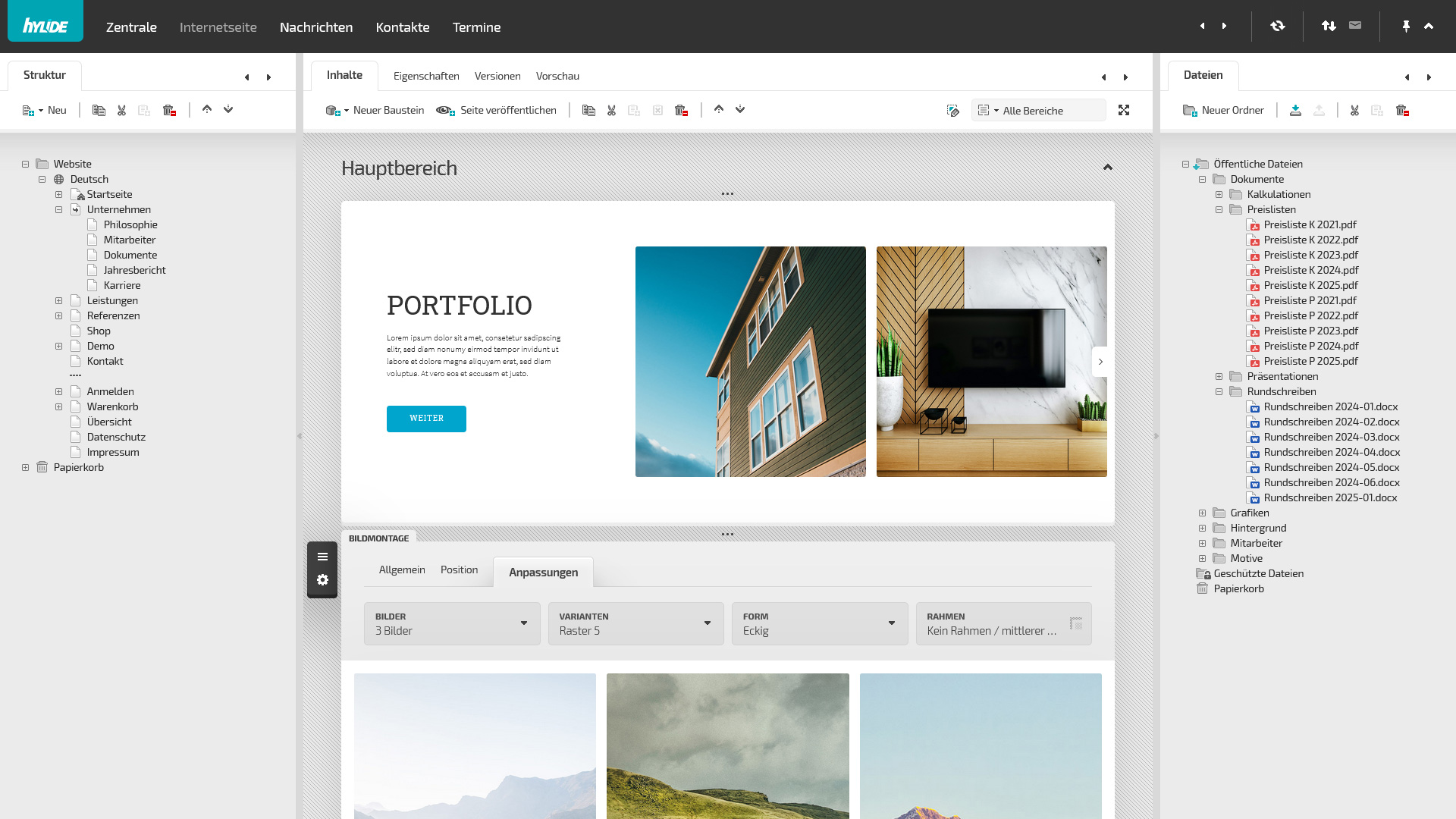The width and height of the screenshot is (1456, 819).
Task: Click the Neuer Ordner button
Action: pyautogui.click(x=1224, y=111)
